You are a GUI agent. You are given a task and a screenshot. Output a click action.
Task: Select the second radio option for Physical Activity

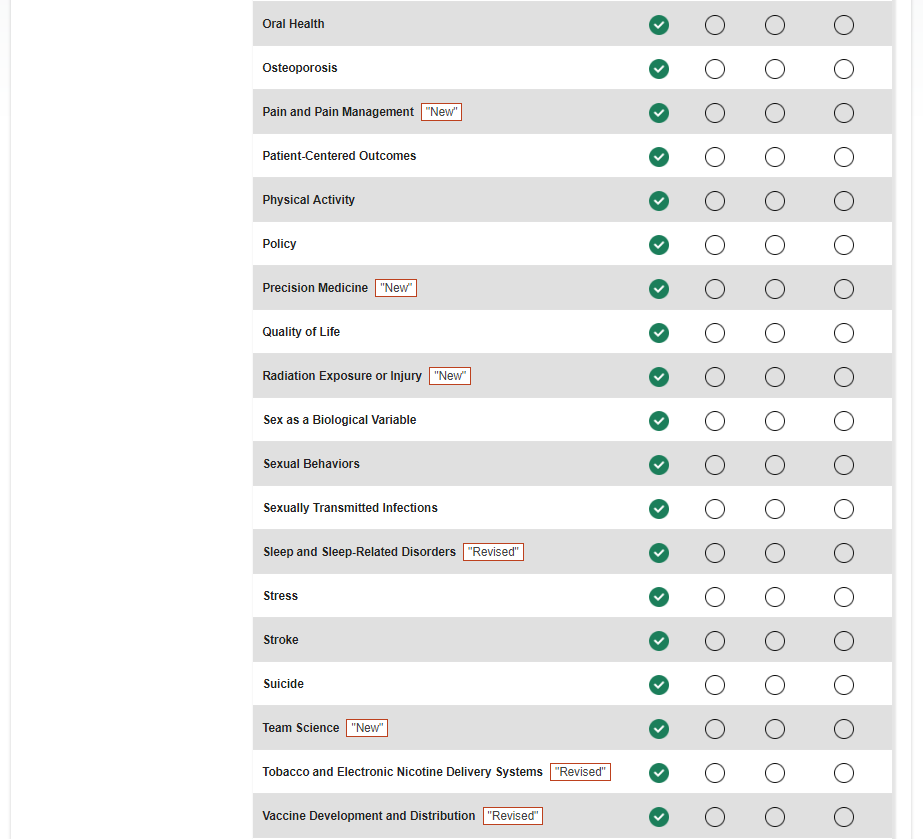click(x=715, y=201)
